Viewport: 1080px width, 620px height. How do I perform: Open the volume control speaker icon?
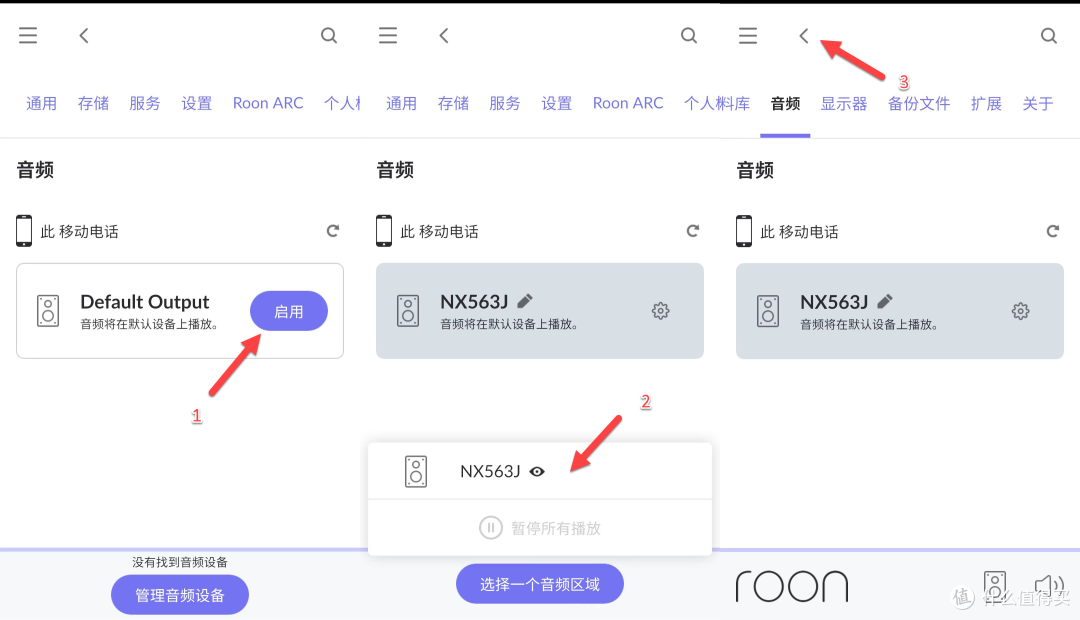click(1049, 585)
